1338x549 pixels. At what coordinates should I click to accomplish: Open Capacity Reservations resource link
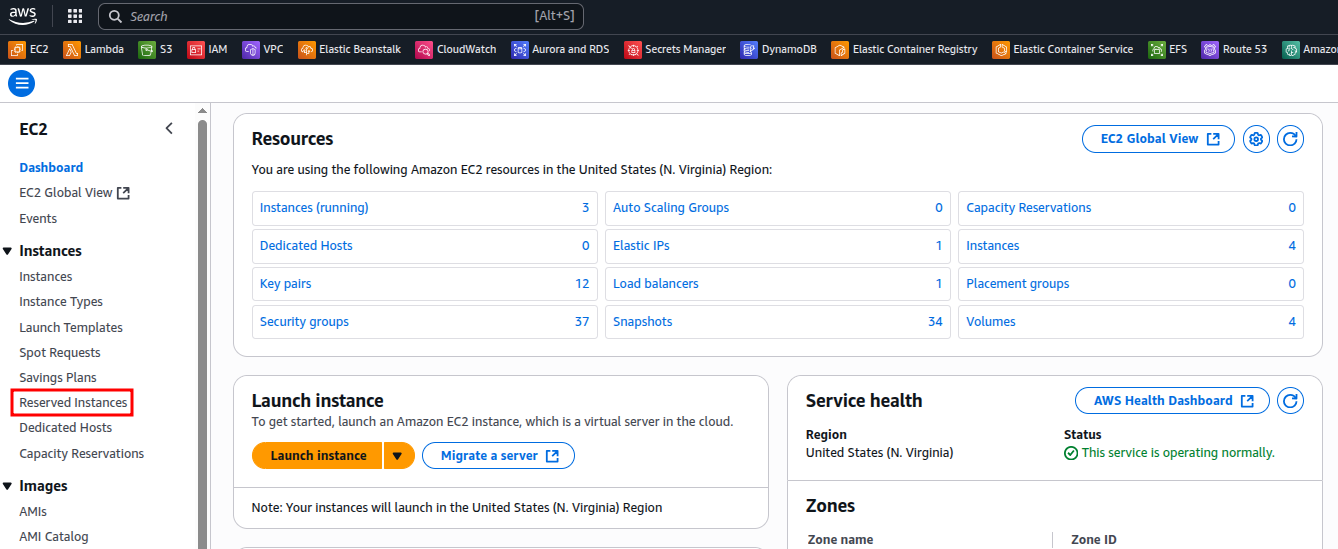[x=1029, y=208]
